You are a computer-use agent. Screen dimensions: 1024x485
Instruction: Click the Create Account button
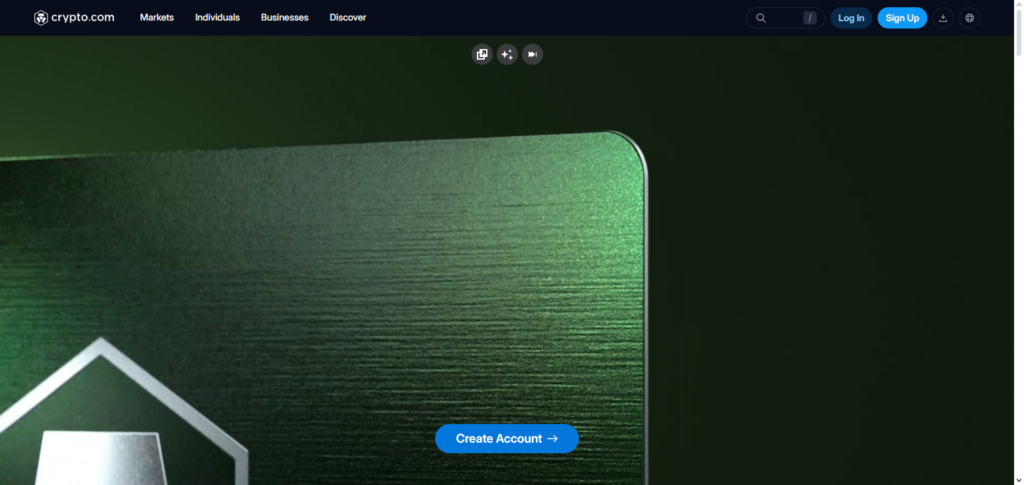tap(507, 439)
